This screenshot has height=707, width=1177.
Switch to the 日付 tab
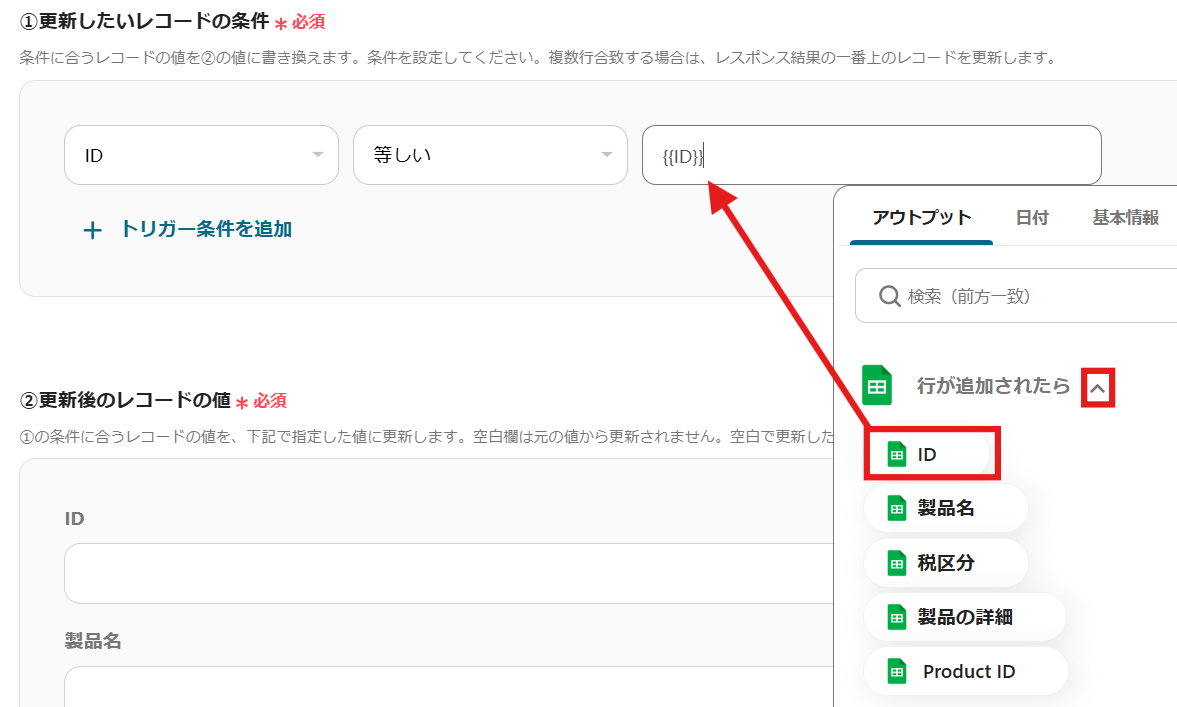(1032, 218)
